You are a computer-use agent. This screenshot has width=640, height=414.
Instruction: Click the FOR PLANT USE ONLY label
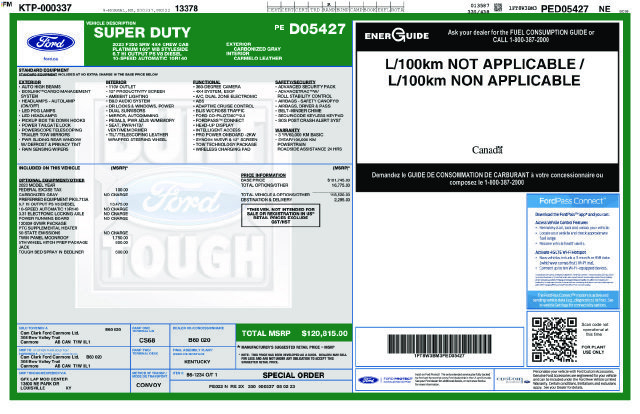coord(593,349)
